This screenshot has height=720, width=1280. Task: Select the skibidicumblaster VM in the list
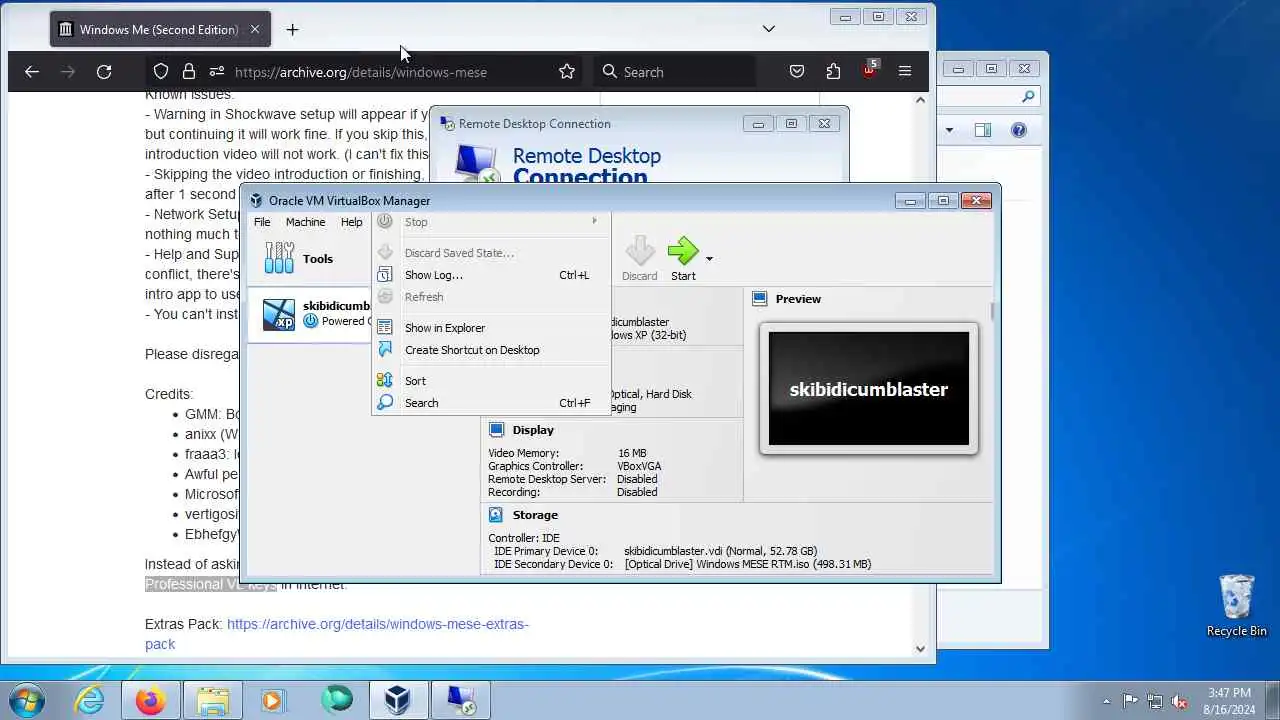(x=310, y=314)
